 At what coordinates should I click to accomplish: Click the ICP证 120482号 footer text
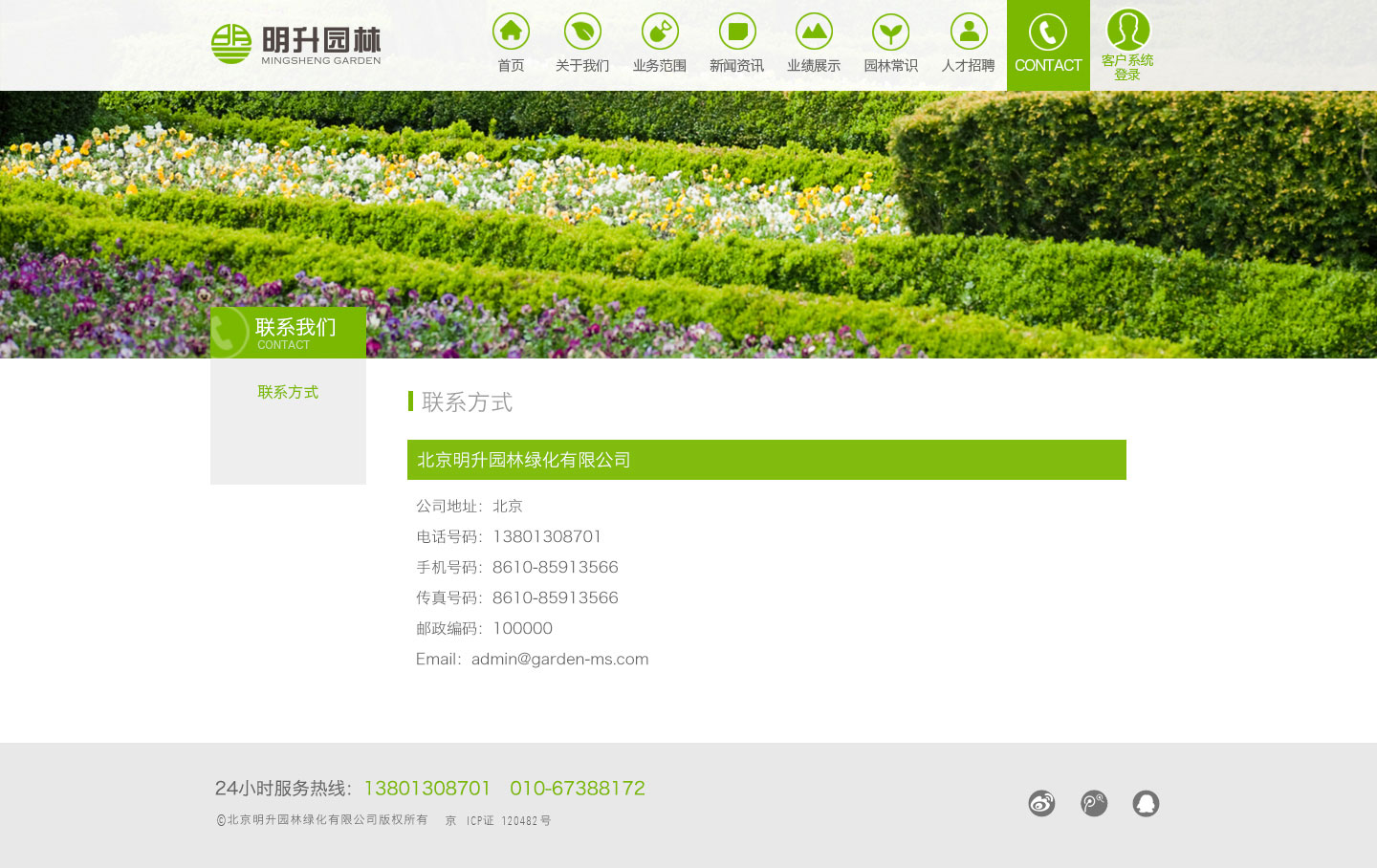[509, 820]
